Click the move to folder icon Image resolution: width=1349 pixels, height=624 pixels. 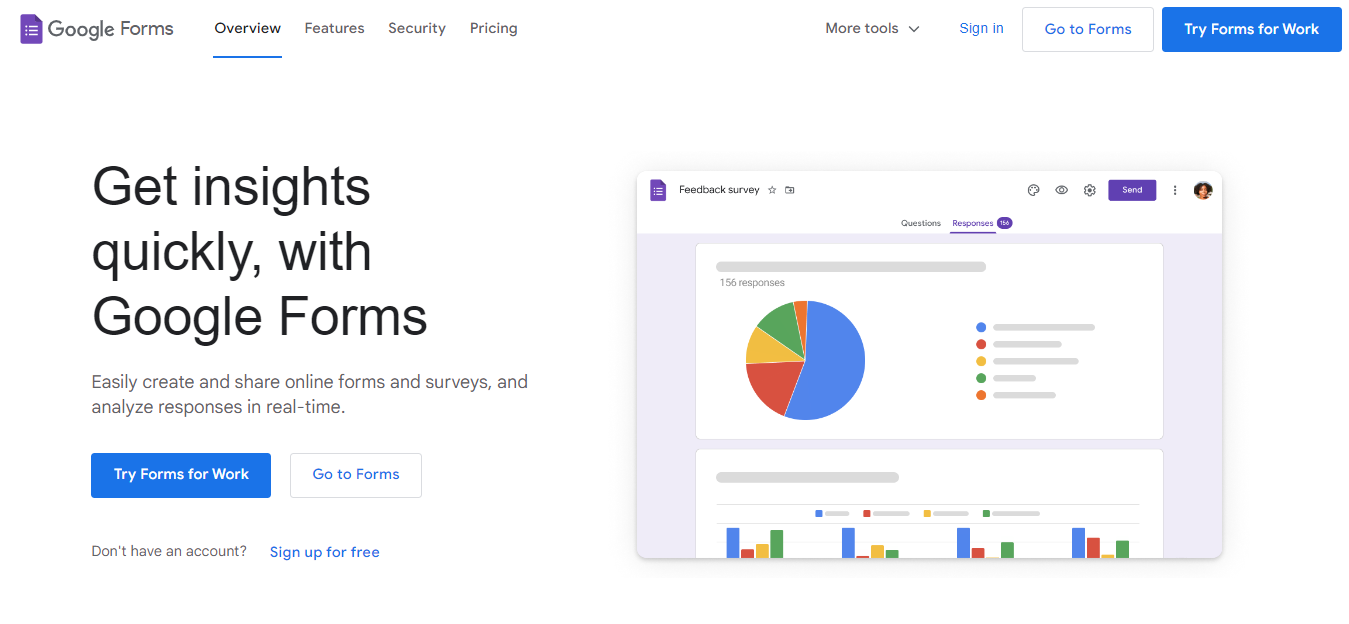790,190
